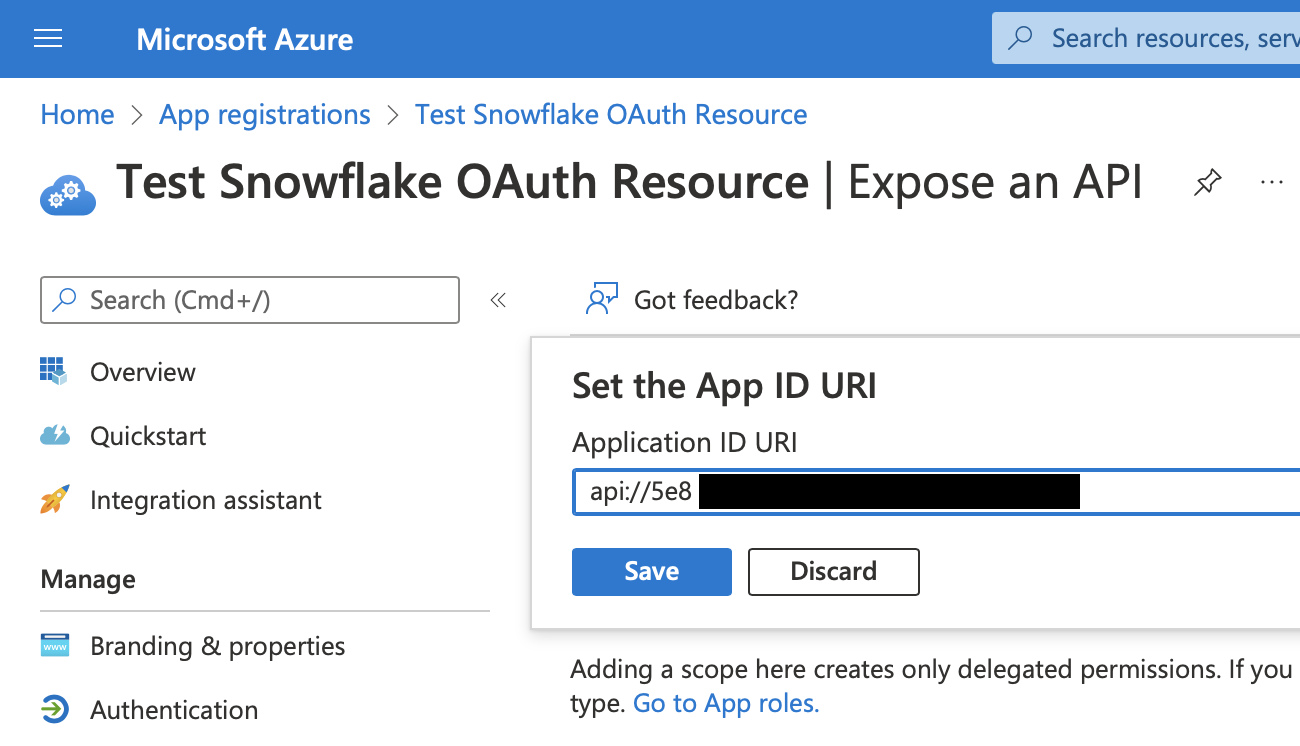The image size is (1300, 746).
Task: Collapse the sidebar using the double chevron
Action: point(497,298)
